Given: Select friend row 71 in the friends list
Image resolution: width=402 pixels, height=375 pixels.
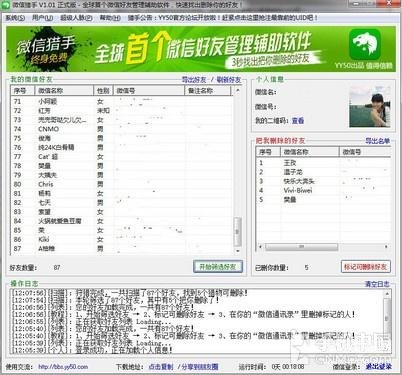Looking at the screenshot, I should (122, 101).
